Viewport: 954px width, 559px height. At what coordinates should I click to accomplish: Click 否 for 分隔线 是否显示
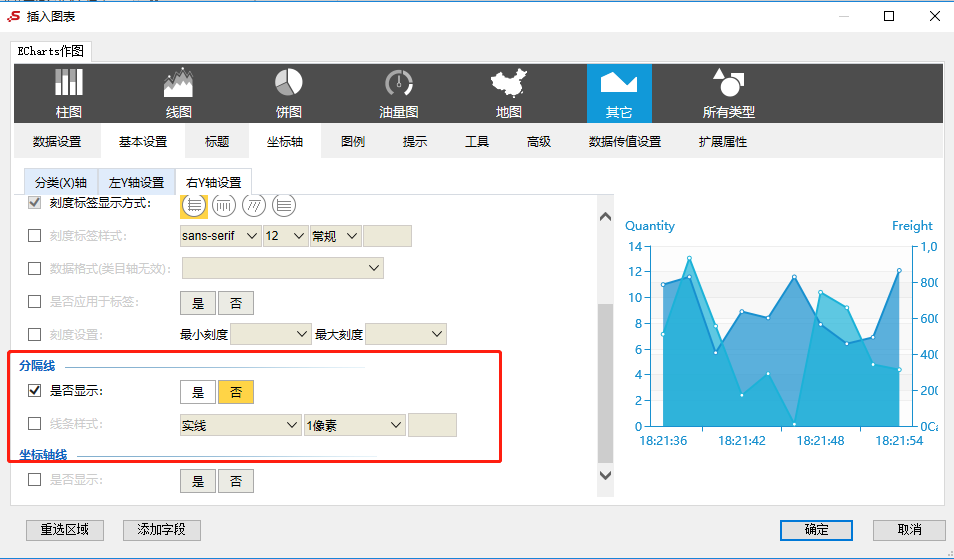236,392
